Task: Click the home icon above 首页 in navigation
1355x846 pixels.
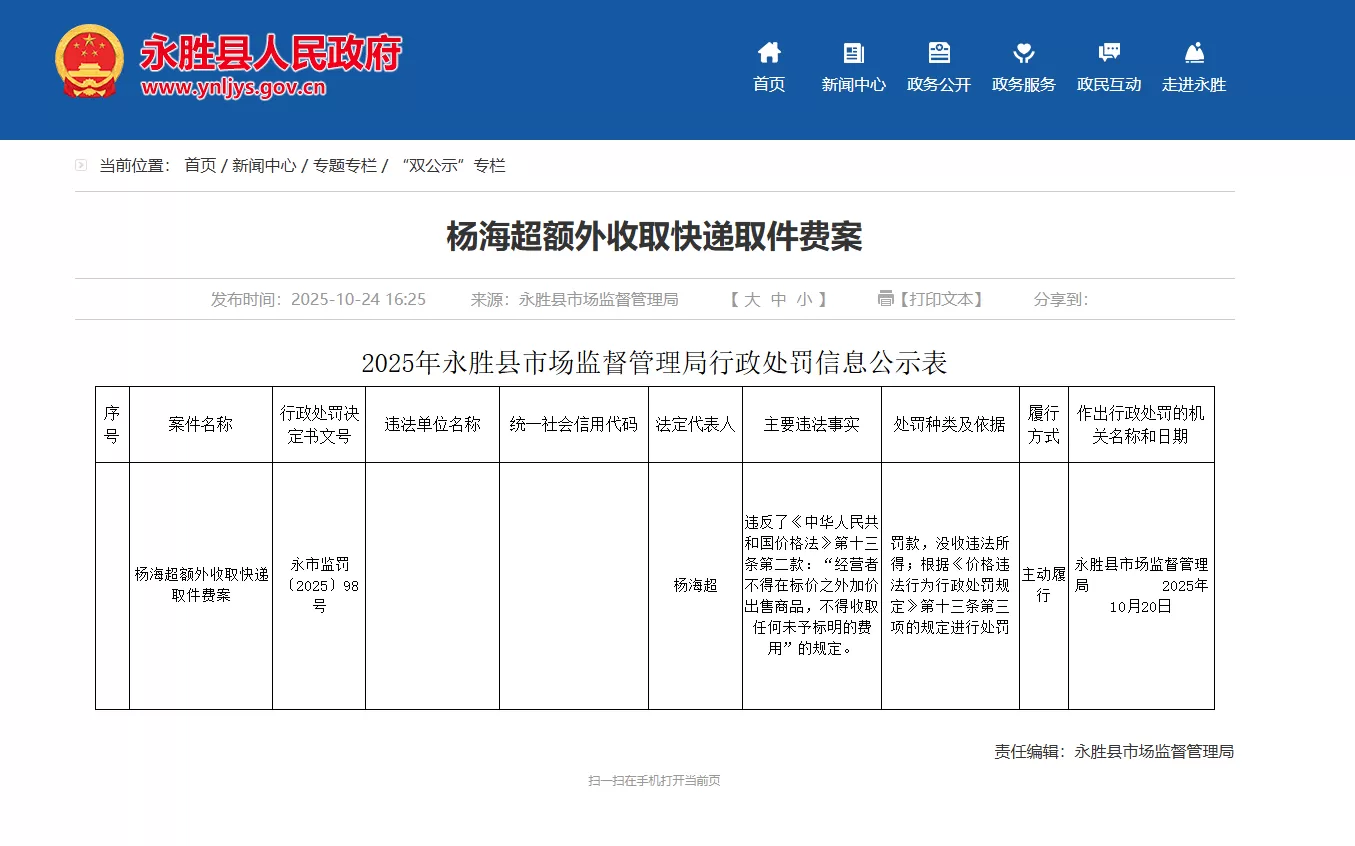Action: [768, 50]
